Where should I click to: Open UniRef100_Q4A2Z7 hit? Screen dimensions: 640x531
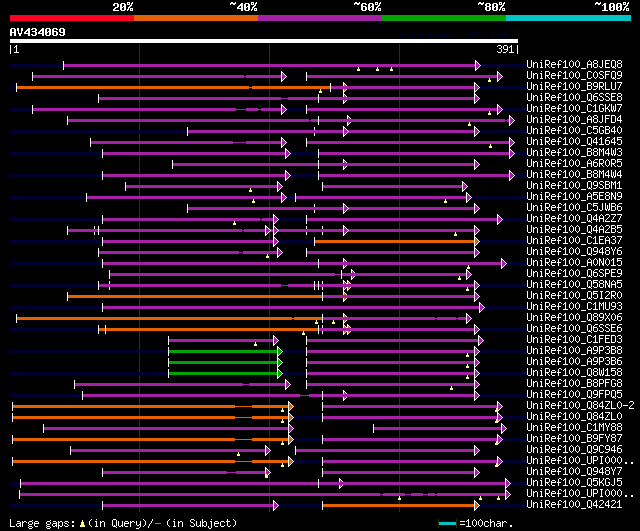[x=574, y=218]
